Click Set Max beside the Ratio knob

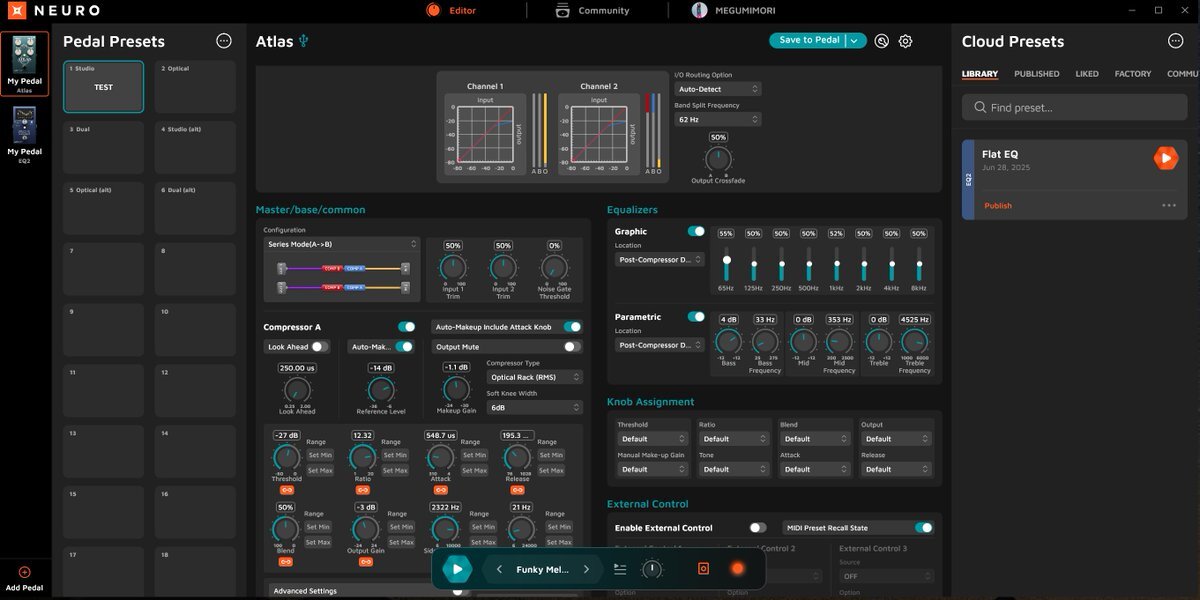click(x=395, y=470)
